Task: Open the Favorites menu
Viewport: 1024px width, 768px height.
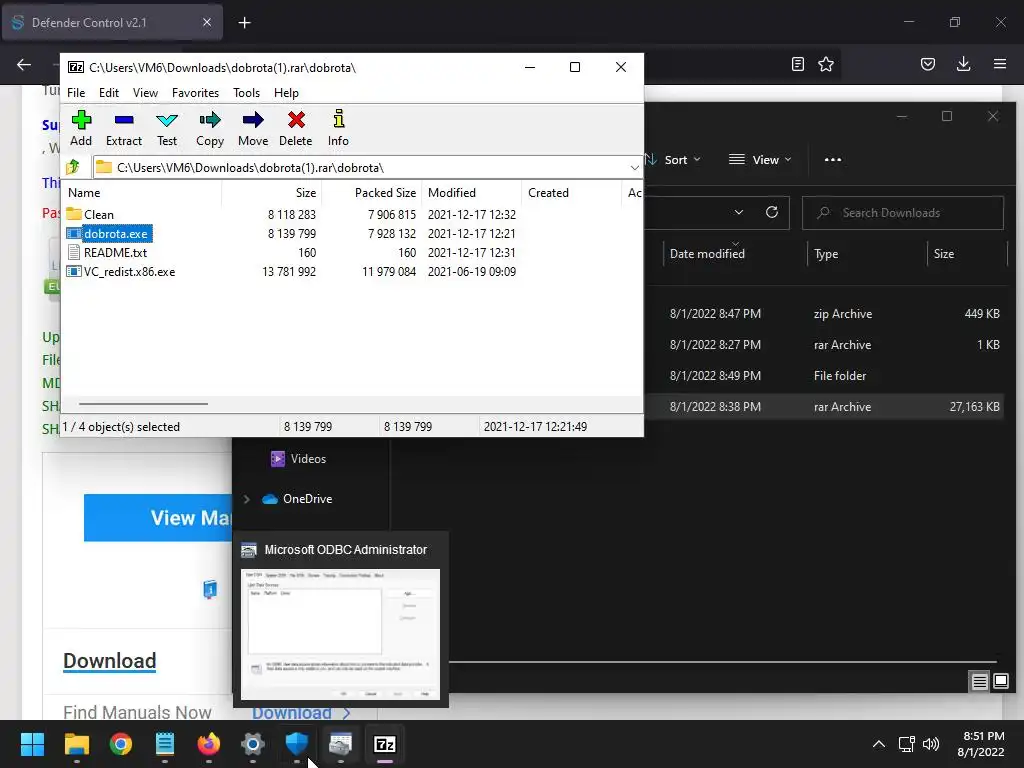Action: [x=195, y=93]
